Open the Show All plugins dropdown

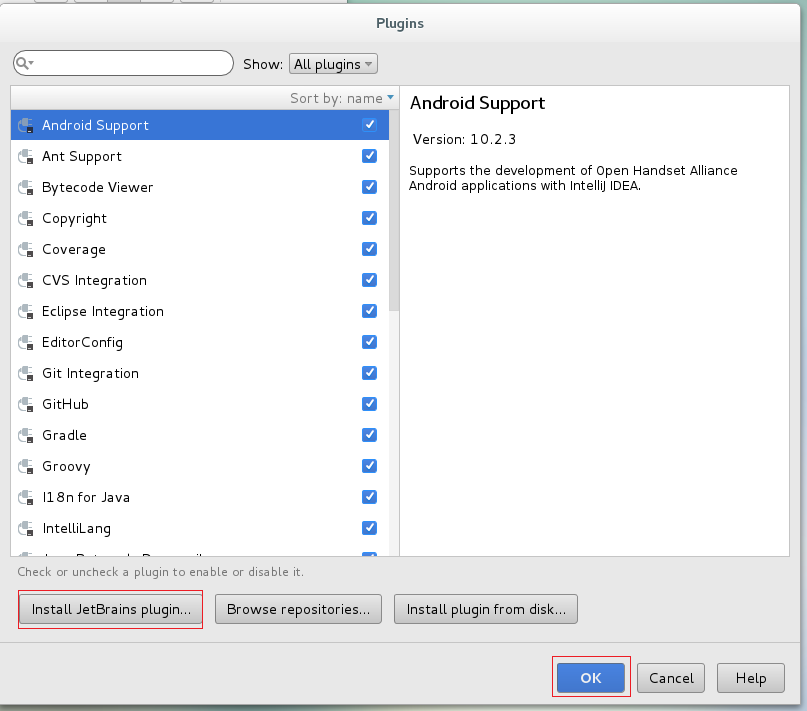(333, 64)
